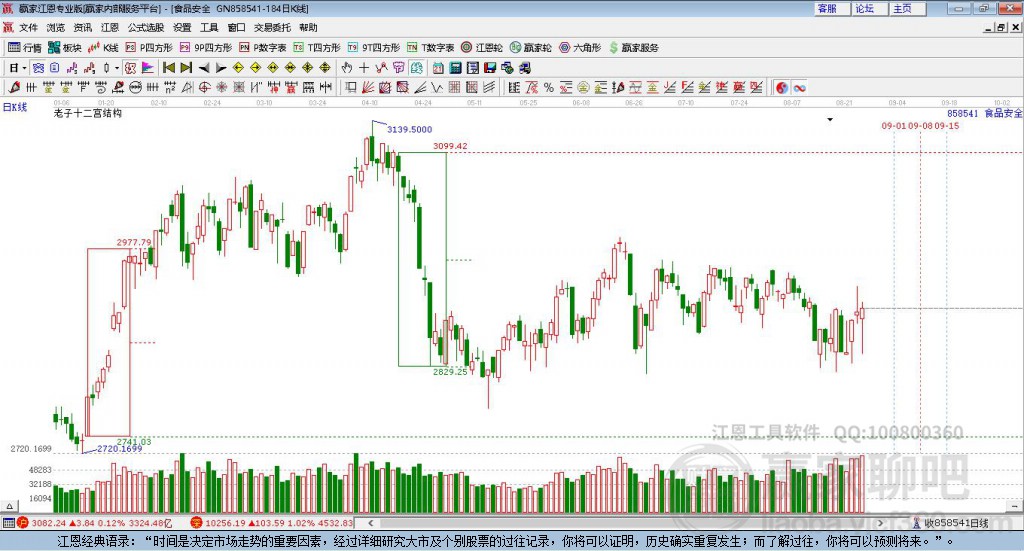Click the n² square number tool
1024x551 pixels.
170,87
